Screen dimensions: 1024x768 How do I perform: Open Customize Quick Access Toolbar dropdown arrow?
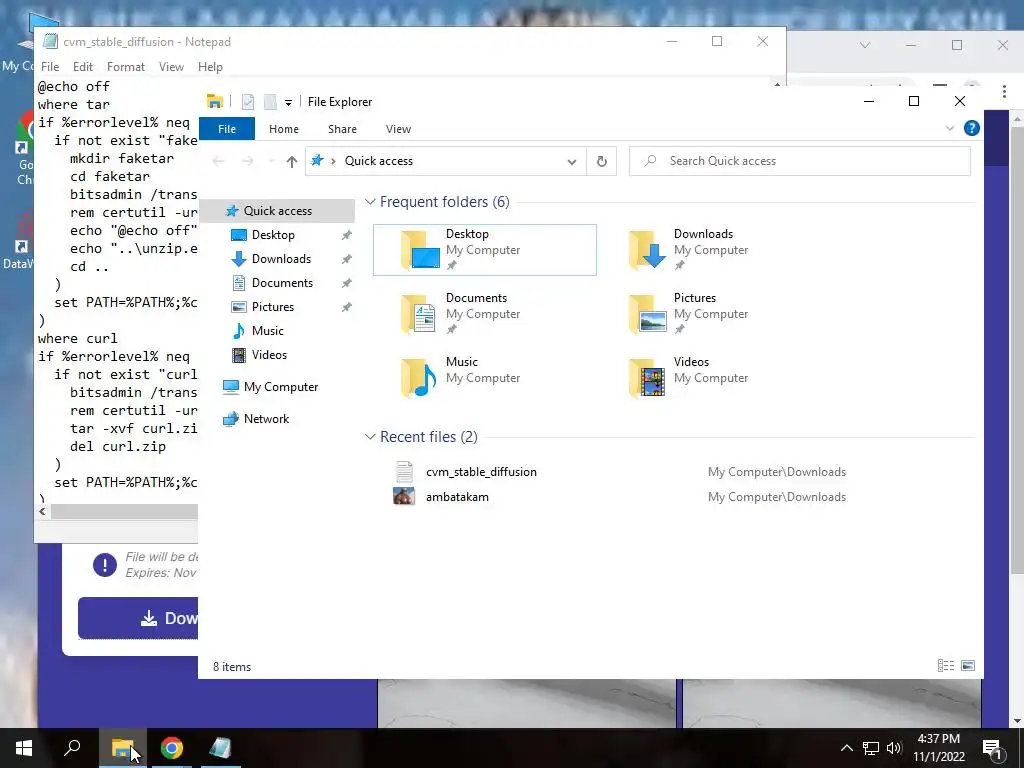coord(288,103)
